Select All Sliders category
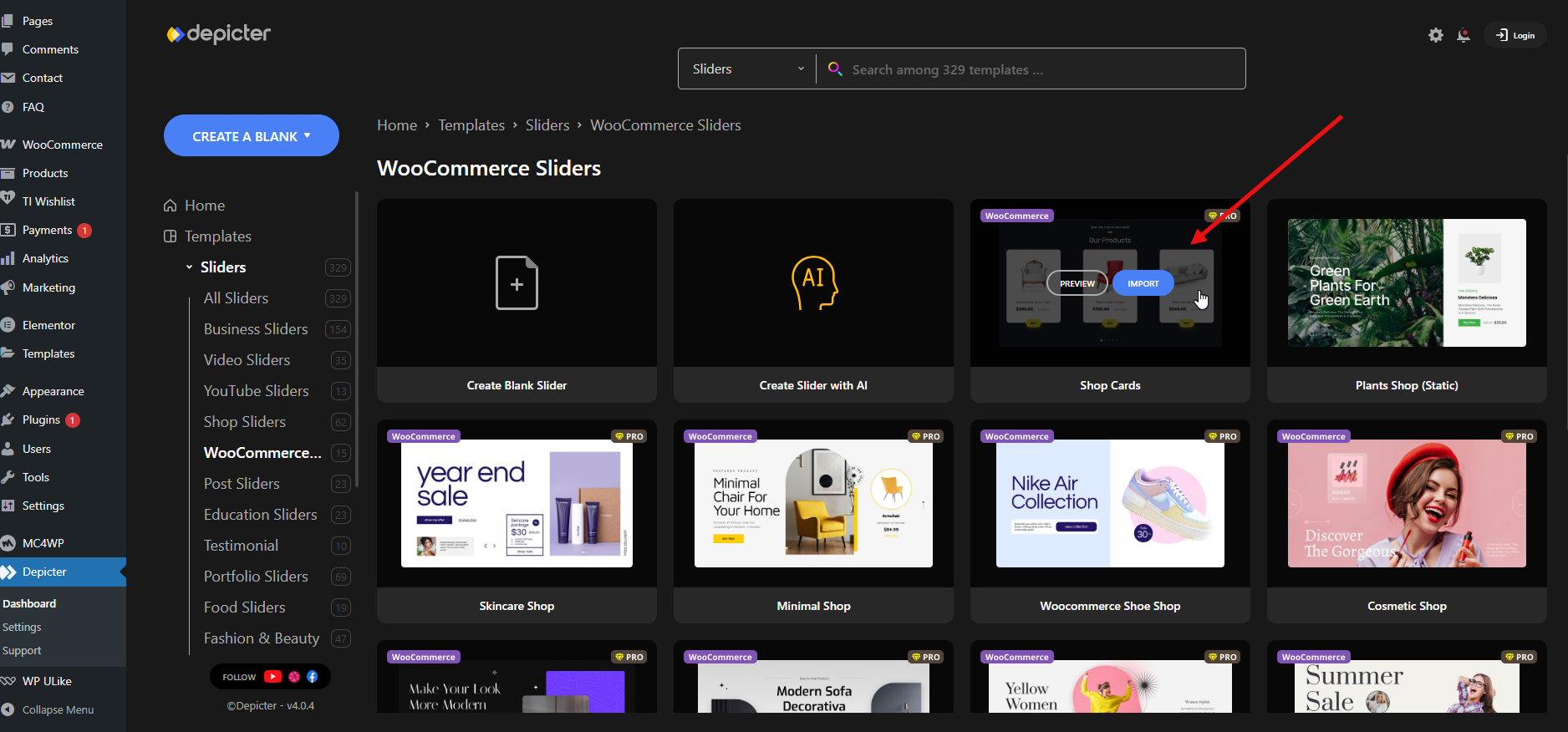1568x732 pixels. (236, 298)
